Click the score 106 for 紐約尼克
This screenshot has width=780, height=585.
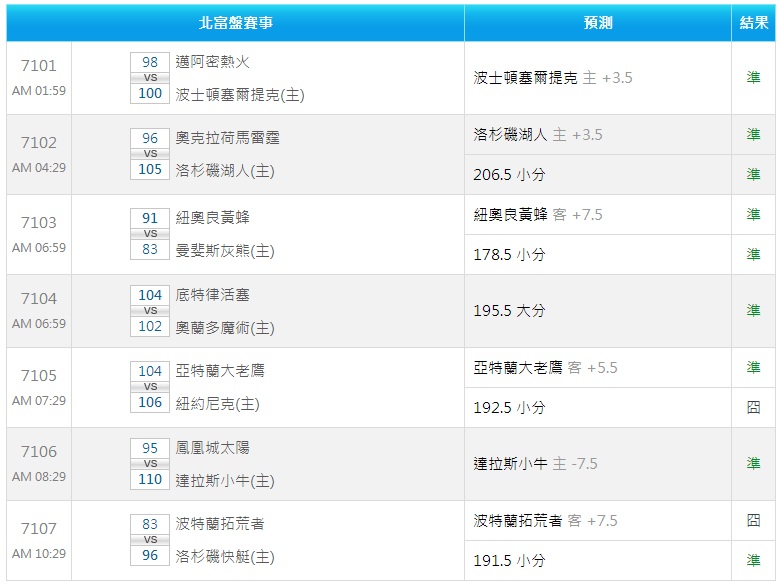pos(150,402)
